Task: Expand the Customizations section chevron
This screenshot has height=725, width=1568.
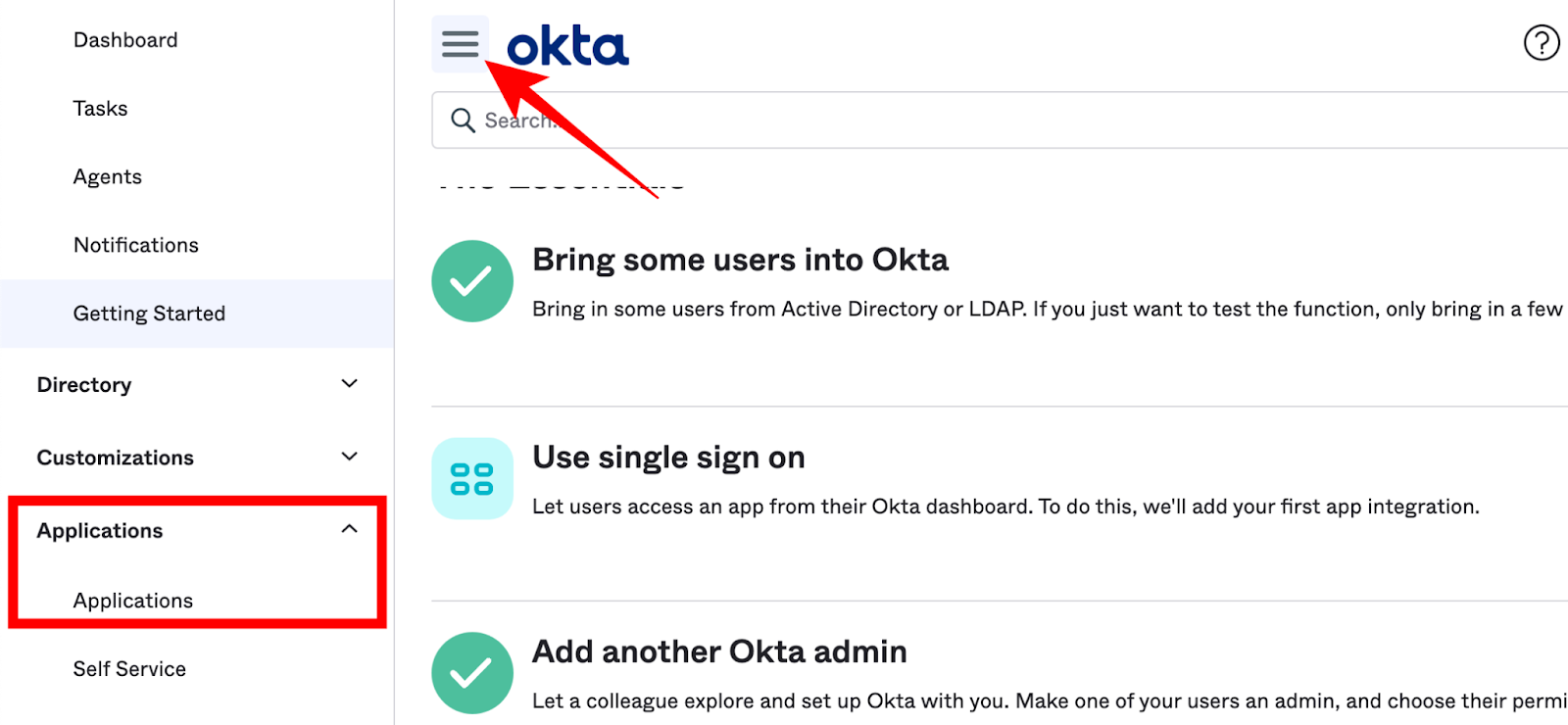Action: tap(350, 457)
